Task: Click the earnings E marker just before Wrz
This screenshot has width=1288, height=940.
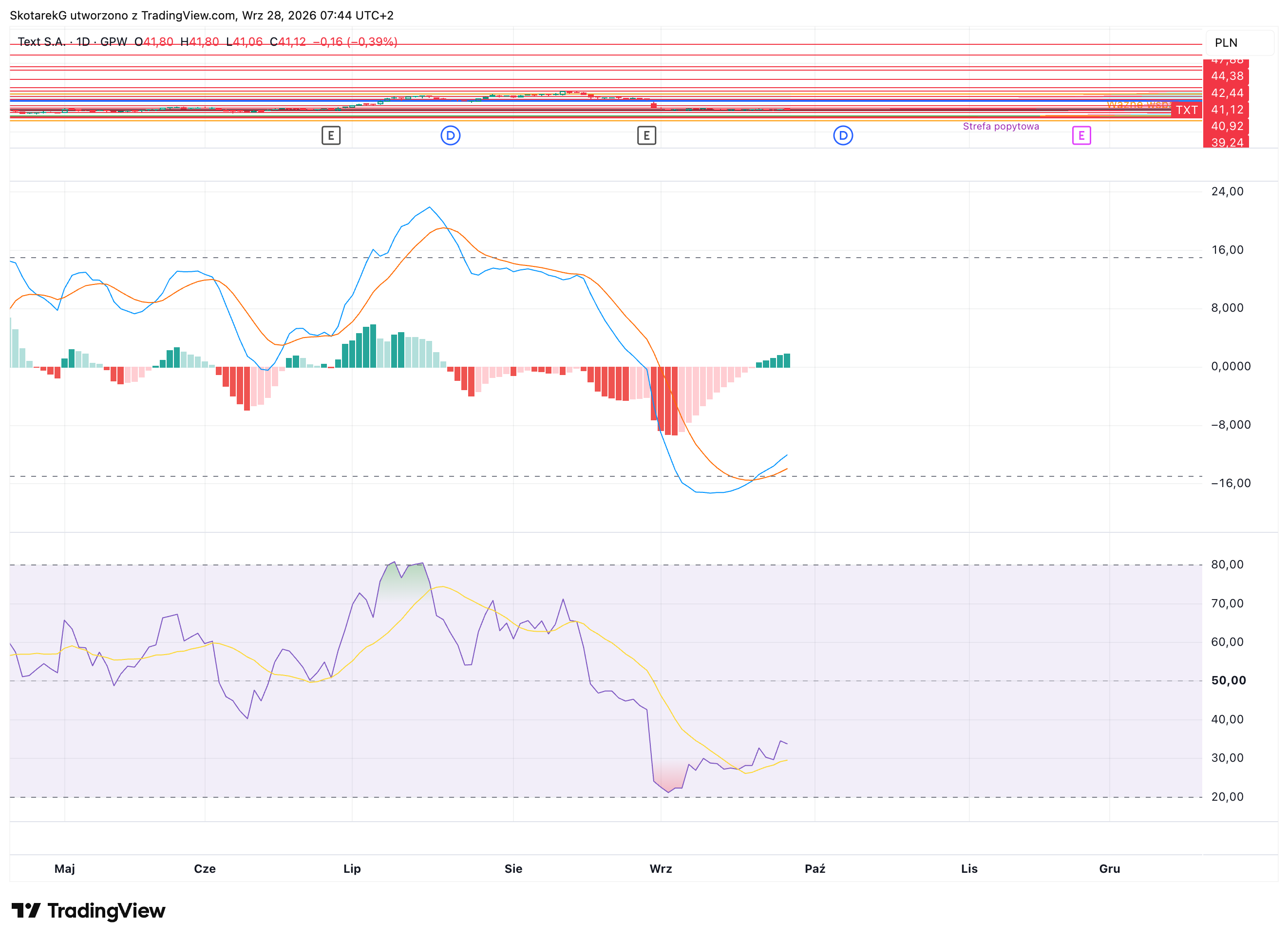Action: (646, 135)
